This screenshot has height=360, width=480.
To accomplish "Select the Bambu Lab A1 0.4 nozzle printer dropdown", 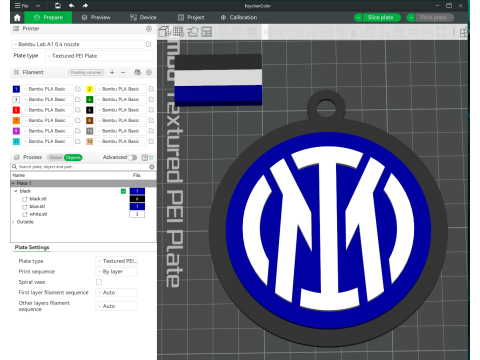I will [x=77, y=44].
